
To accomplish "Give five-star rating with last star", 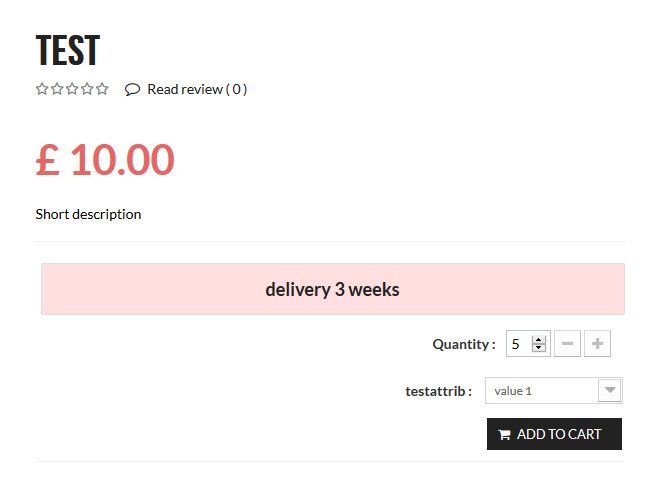I will (x=102, y=89).
